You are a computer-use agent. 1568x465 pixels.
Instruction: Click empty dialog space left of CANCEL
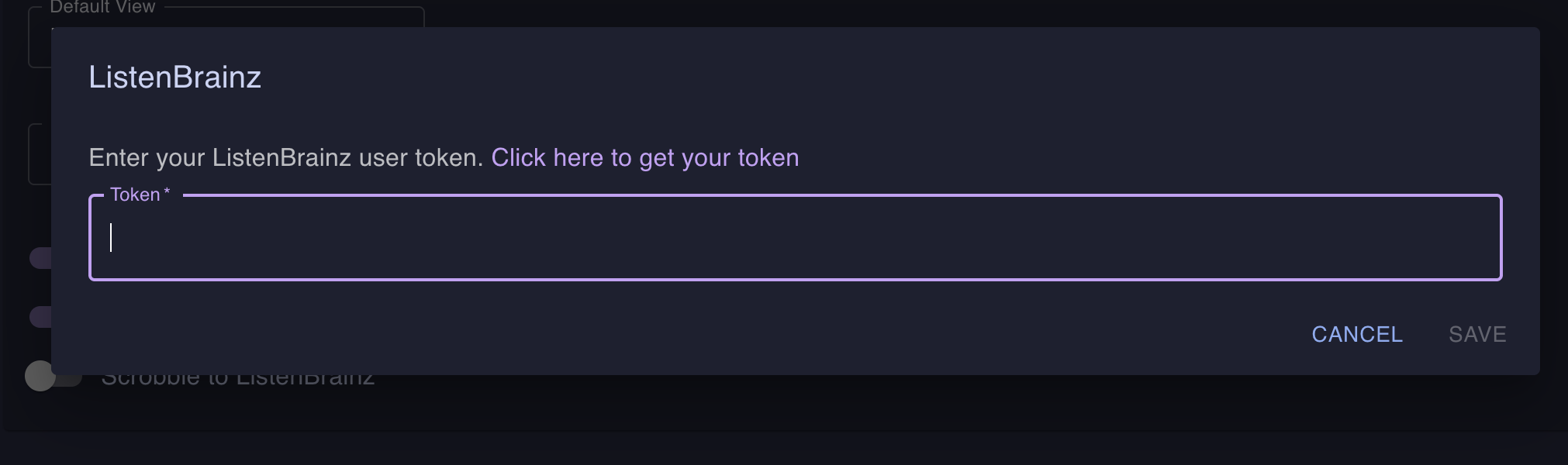698,334
